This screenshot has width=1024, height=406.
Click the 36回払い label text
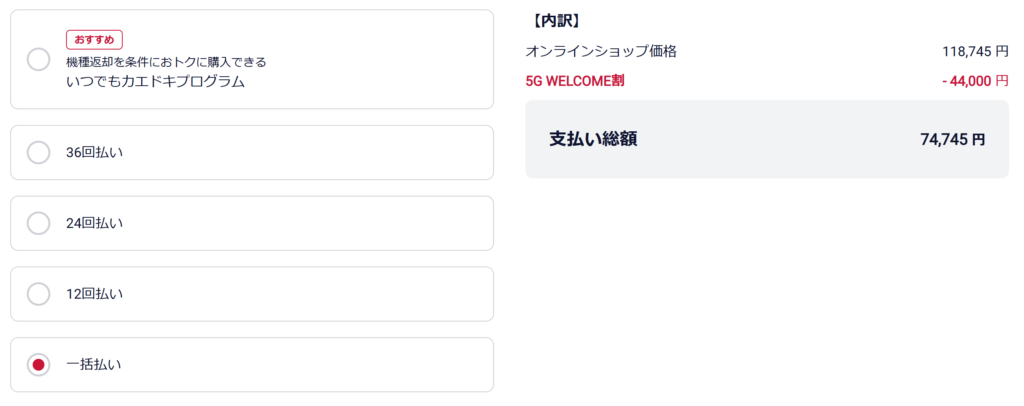click(94, 153)
